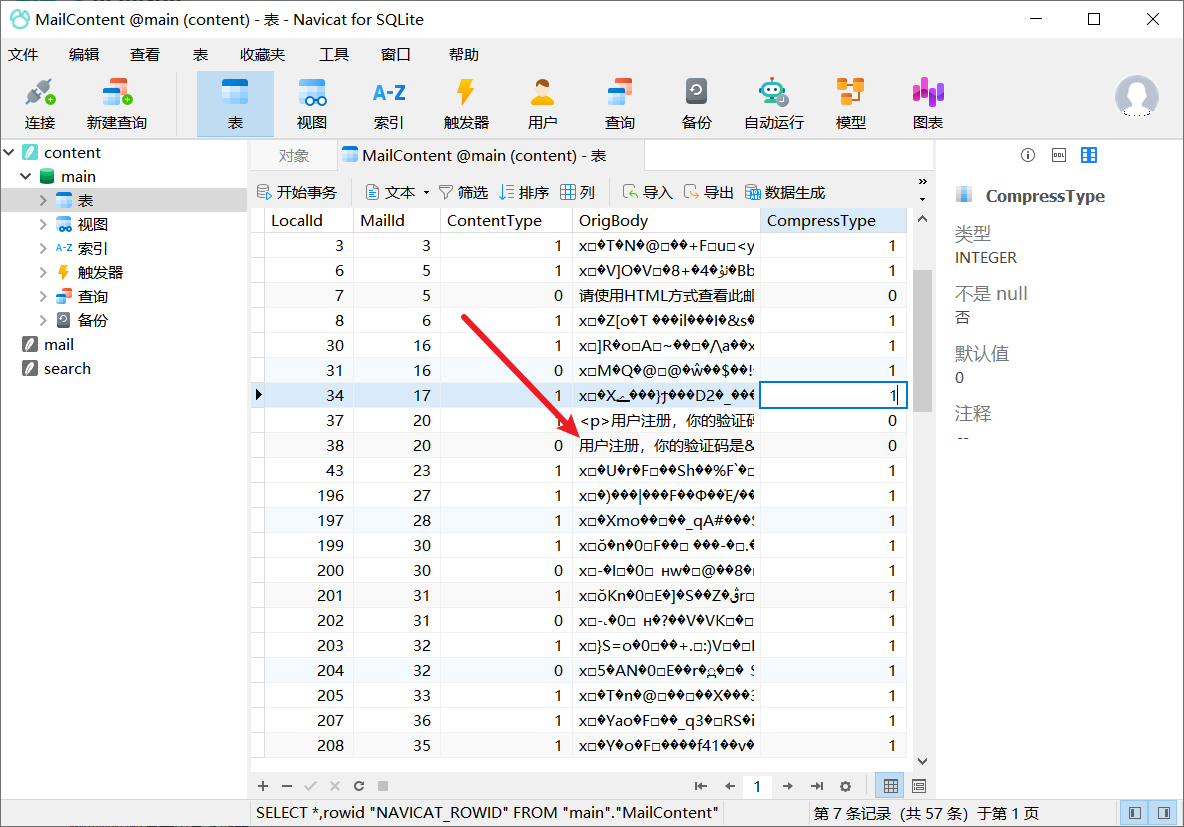Show the column details panel icon

pyautogui.click(x=1089, y=155)
